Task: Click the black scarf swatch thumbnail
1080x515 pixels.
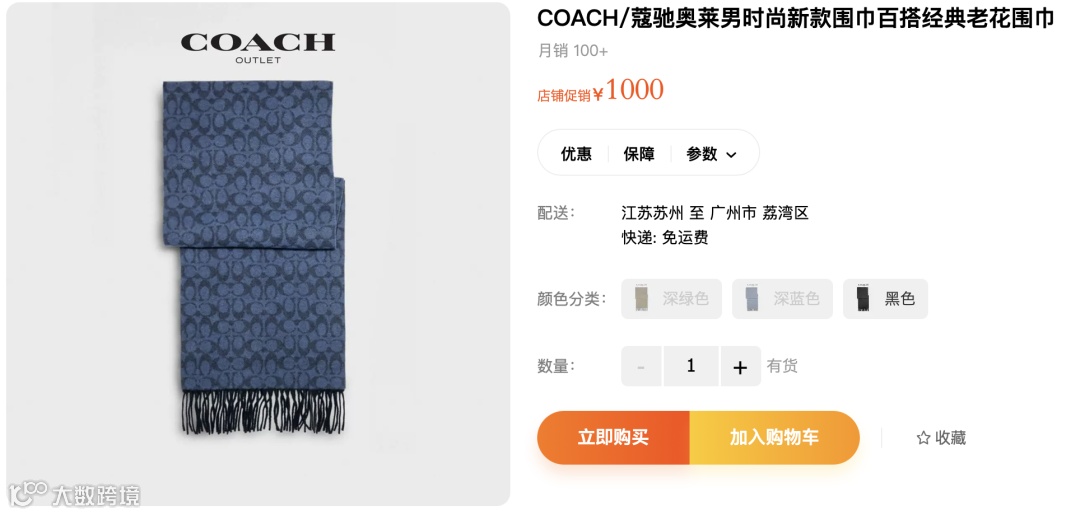Action: [863, 299]
